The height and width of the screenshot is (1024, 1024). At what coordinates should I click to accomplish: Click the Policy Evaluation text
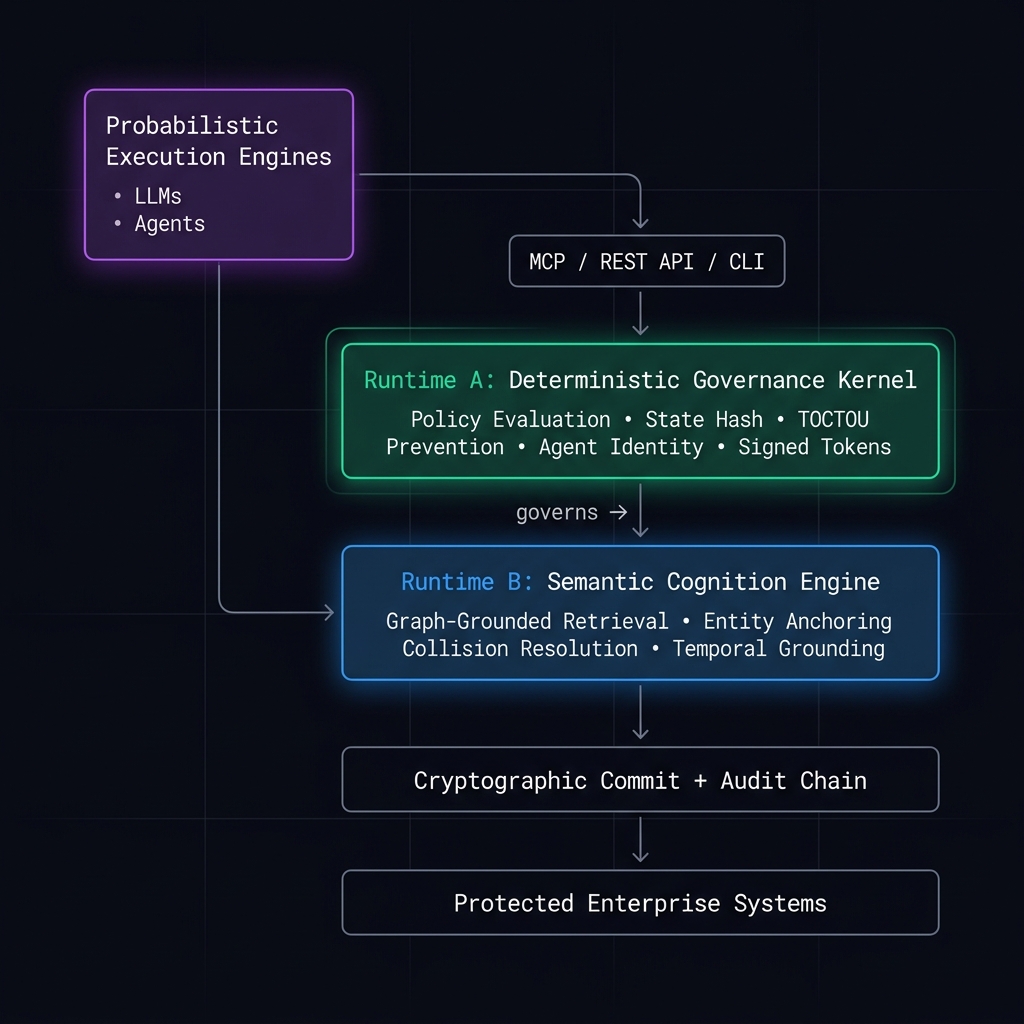click(x=510, y=419)
